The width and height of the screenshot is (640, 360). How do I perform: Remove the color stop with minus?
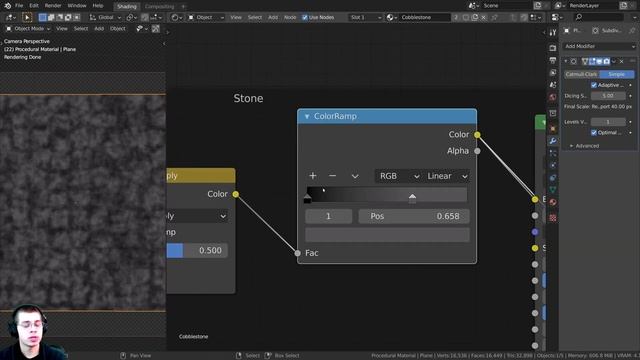[332, 176]
